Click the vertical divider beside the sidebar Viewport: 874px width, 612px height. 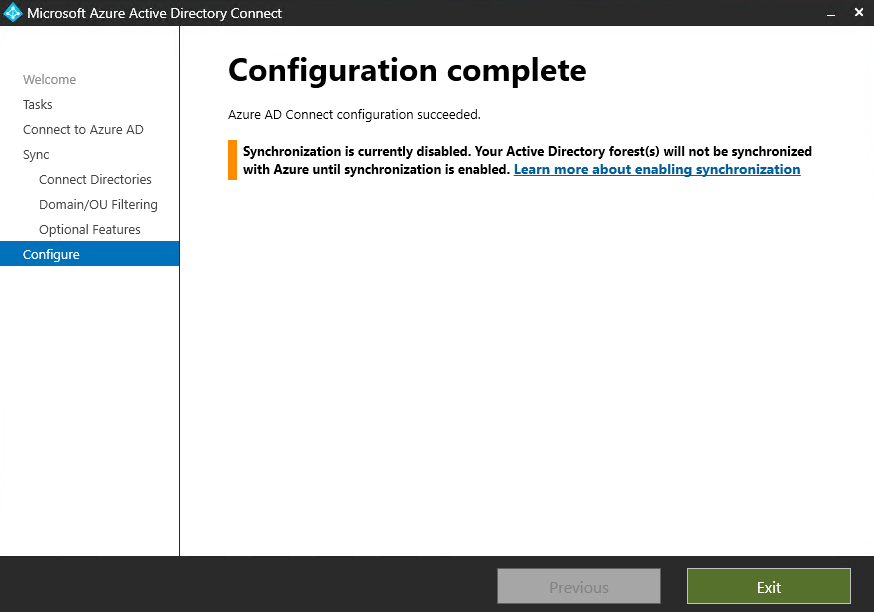click(x=180, y=400)
